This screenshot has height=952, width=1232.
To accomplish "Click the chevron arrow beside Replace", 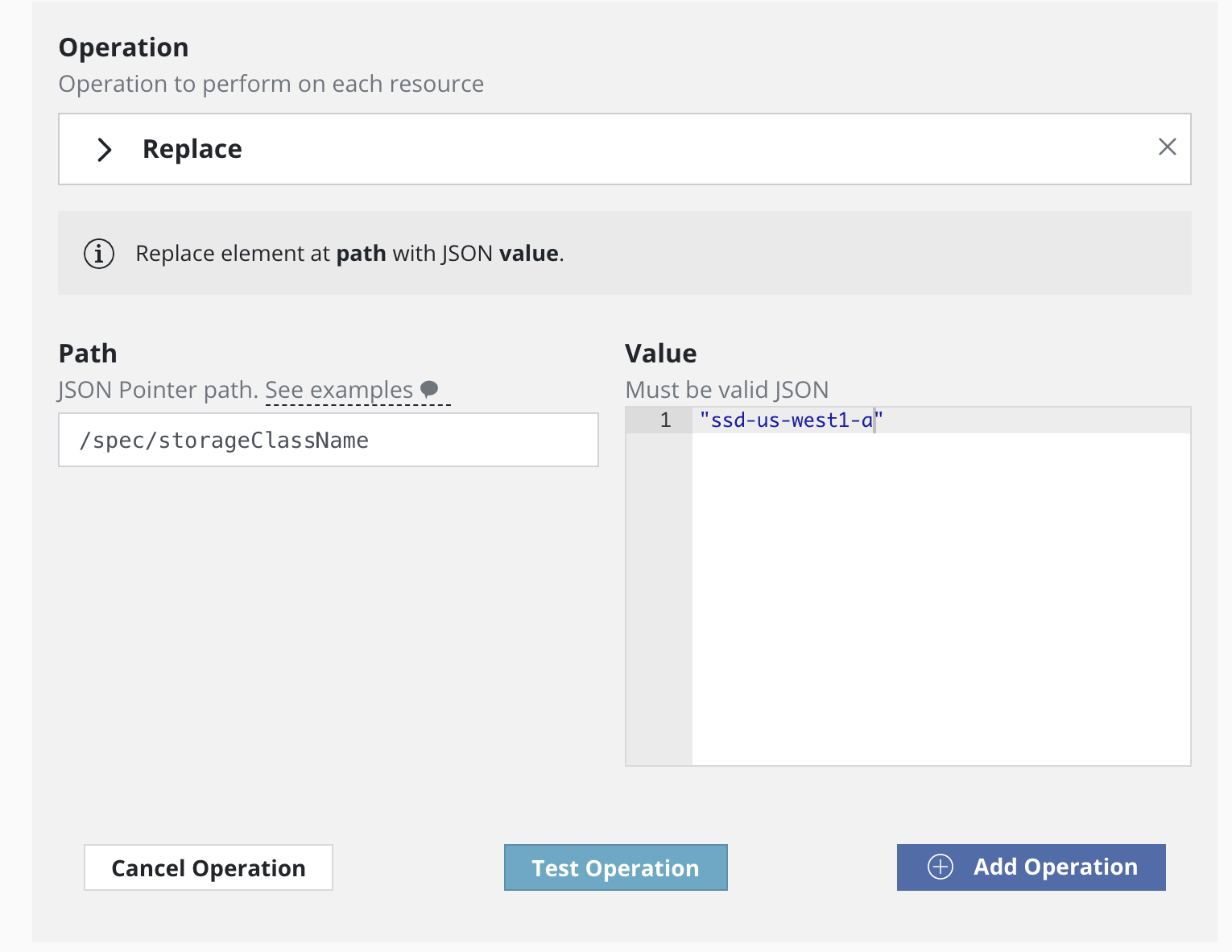I will pyautogui.click(x=104, y=150).
